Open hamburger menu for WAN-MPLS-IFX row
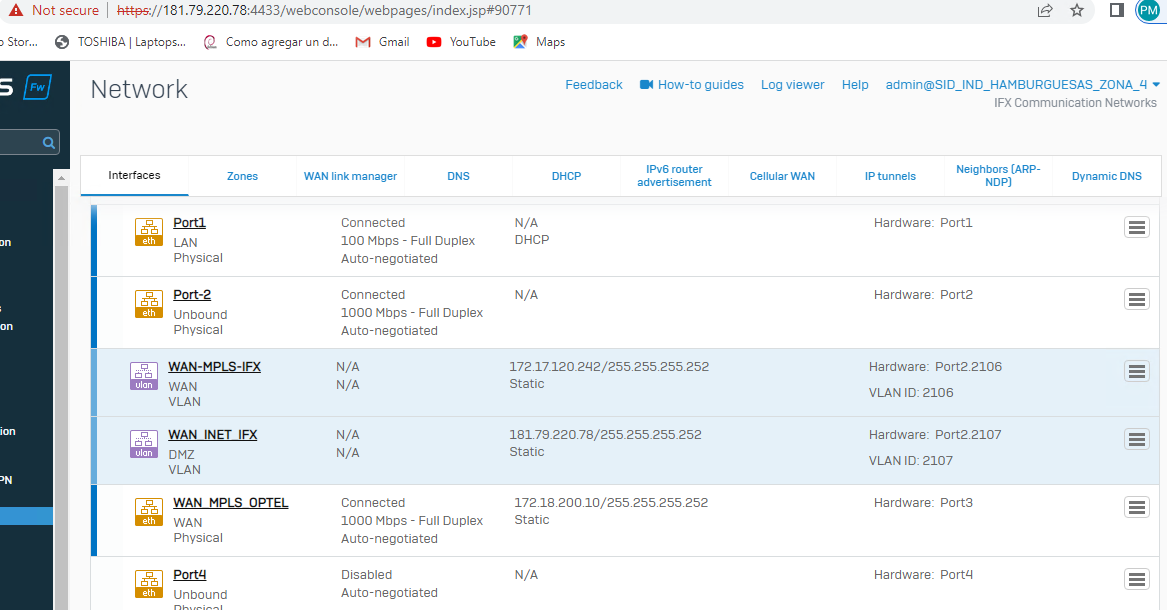The image size is (1167, 610). click(x=1136, y=371)
